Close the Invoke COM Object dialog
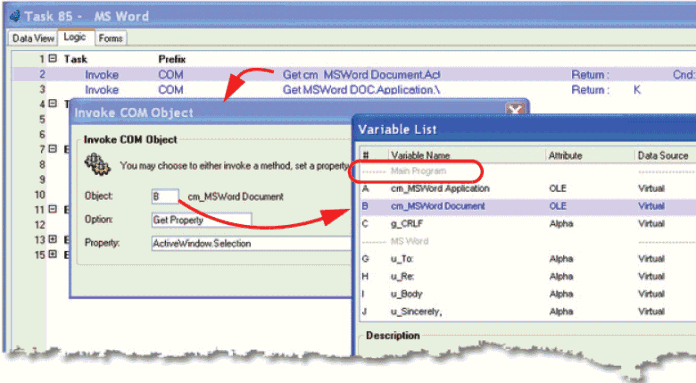 (x=515, y=109)
